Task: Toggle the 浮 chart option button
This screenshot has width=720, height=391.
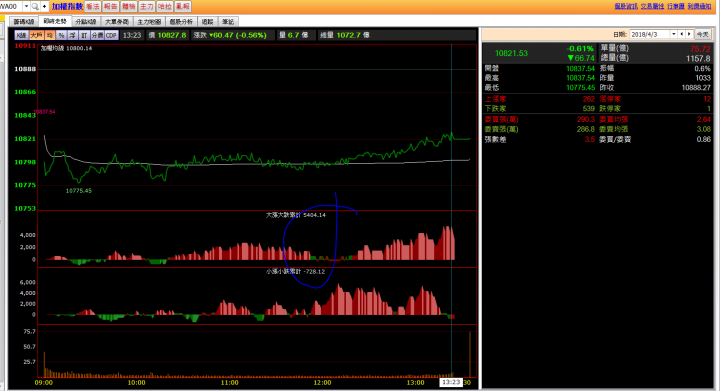Action: tap(73, 35)
